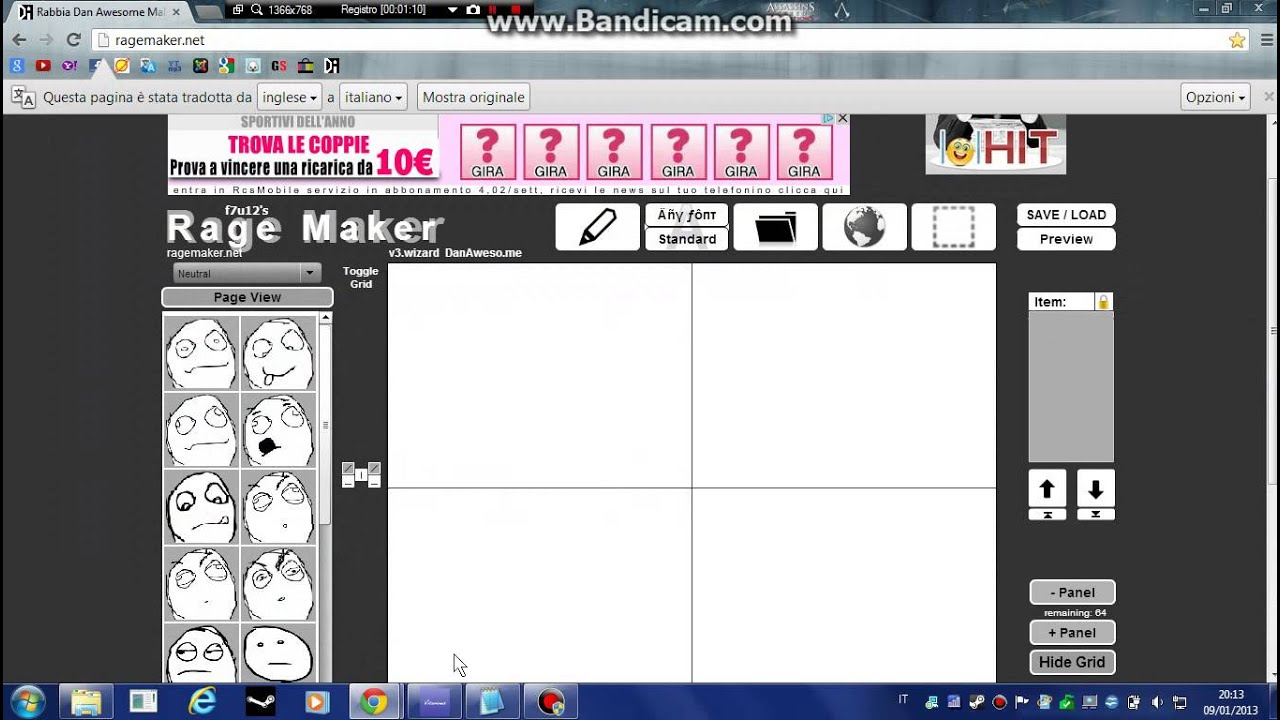This screenshot has width=1280, height=720.
Task: Open the Neutral faces category dropdown
Action: pos(246,273)
